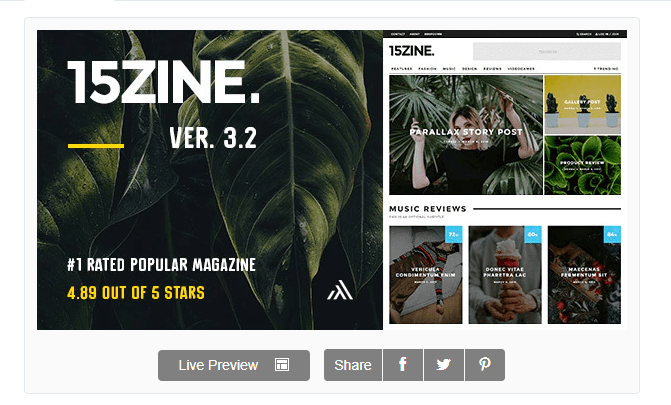Open the Product Review green leaves thumbnail

tap(582, 165)
